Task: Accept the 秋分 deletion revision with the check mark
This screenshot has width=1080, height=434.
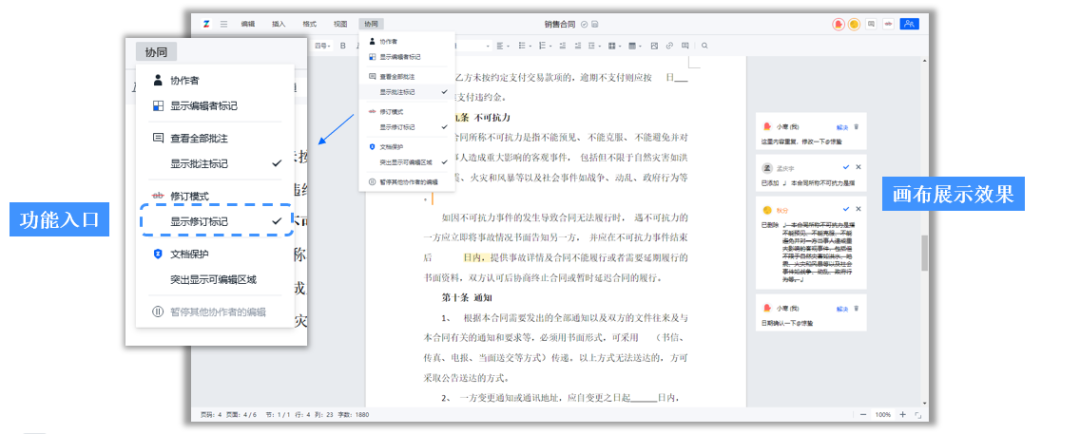Action: [x=846, y=208]
